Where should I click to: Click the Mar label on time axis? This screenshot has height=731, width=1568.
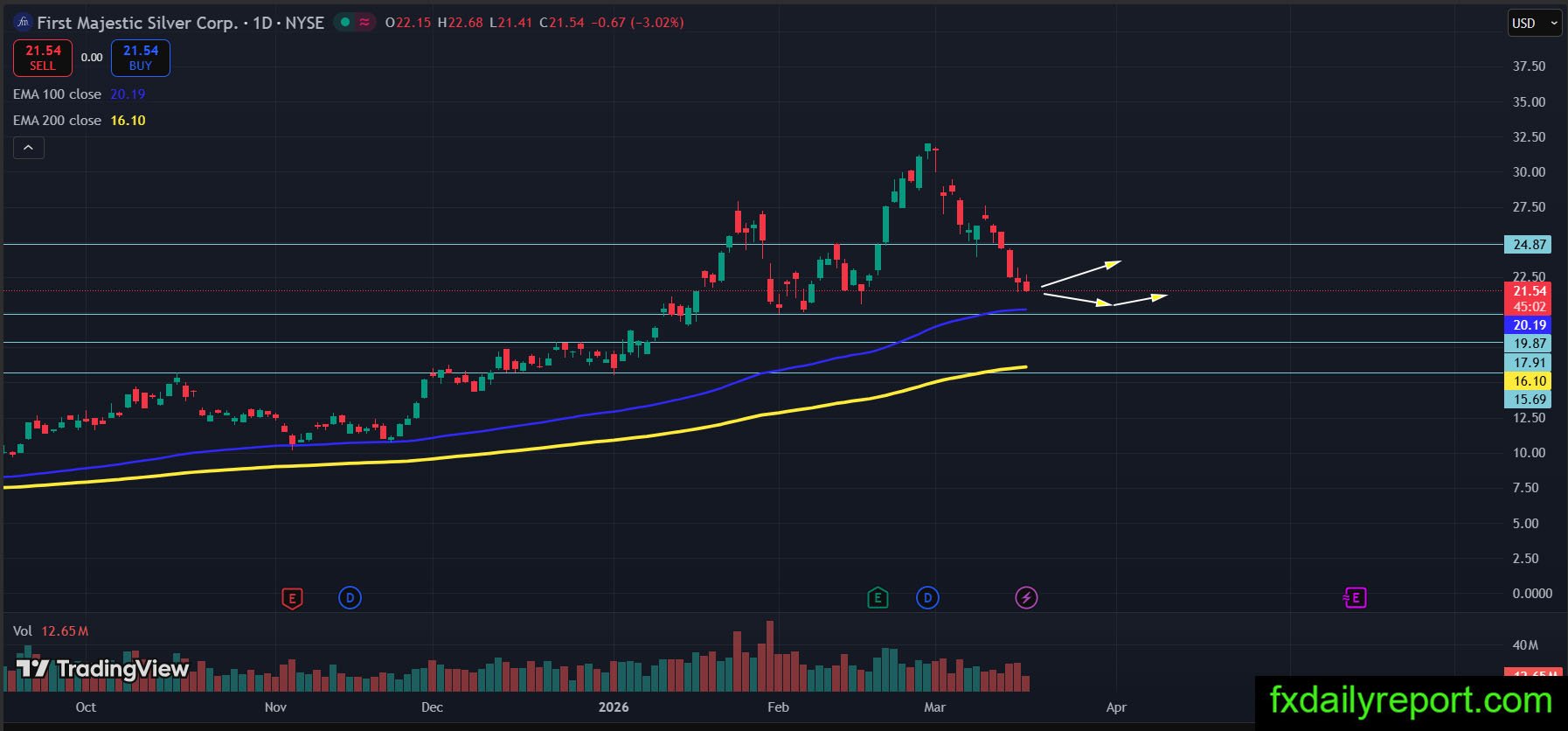(934, 707)
